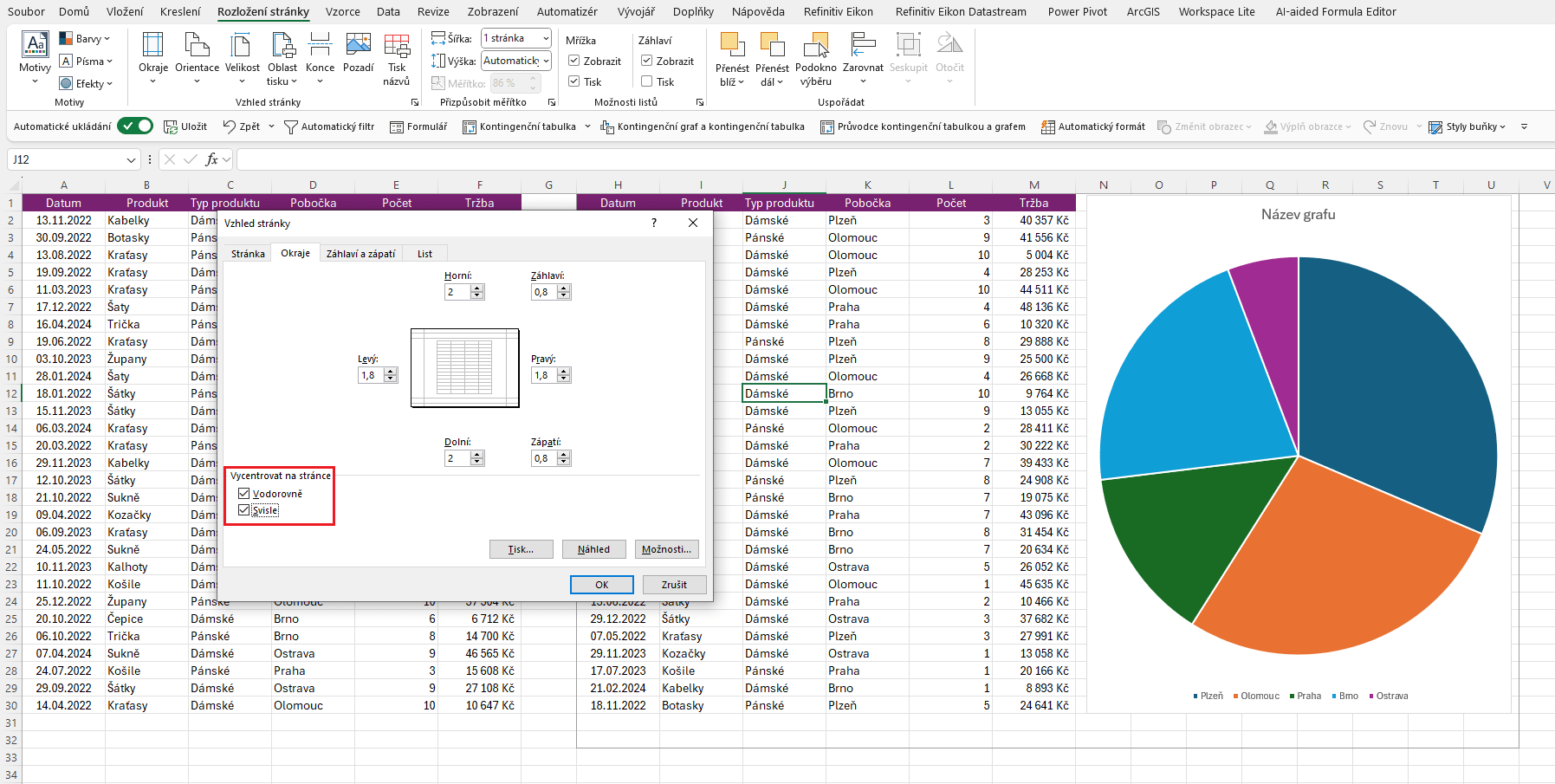Open Průvodce kontingenční tabulkou a grafem
Viewport: 1555px width, 784px height.
(923, 126)
